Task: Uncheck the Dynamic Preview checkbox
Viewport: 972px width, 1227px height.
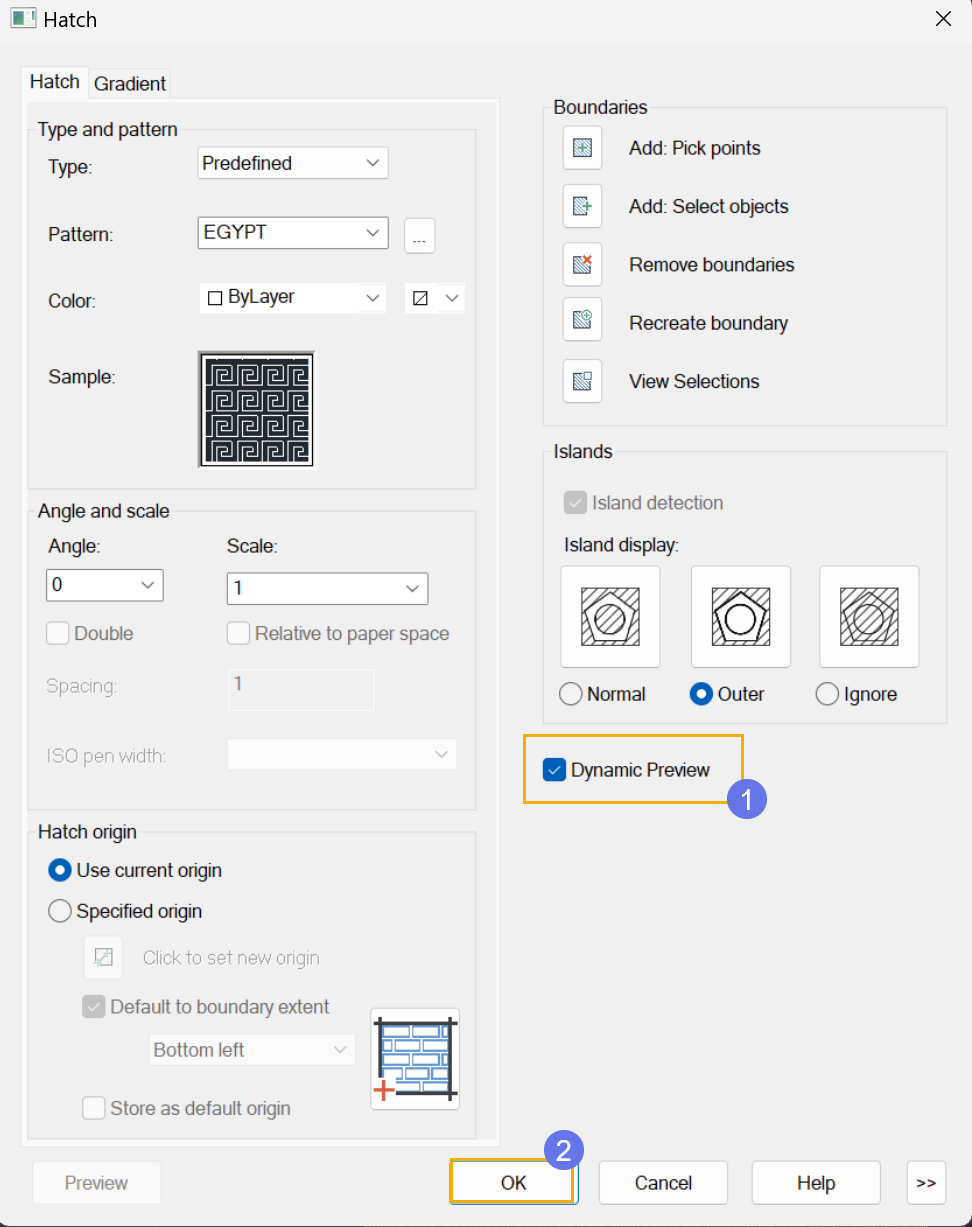Action: (x=555, y=770)
